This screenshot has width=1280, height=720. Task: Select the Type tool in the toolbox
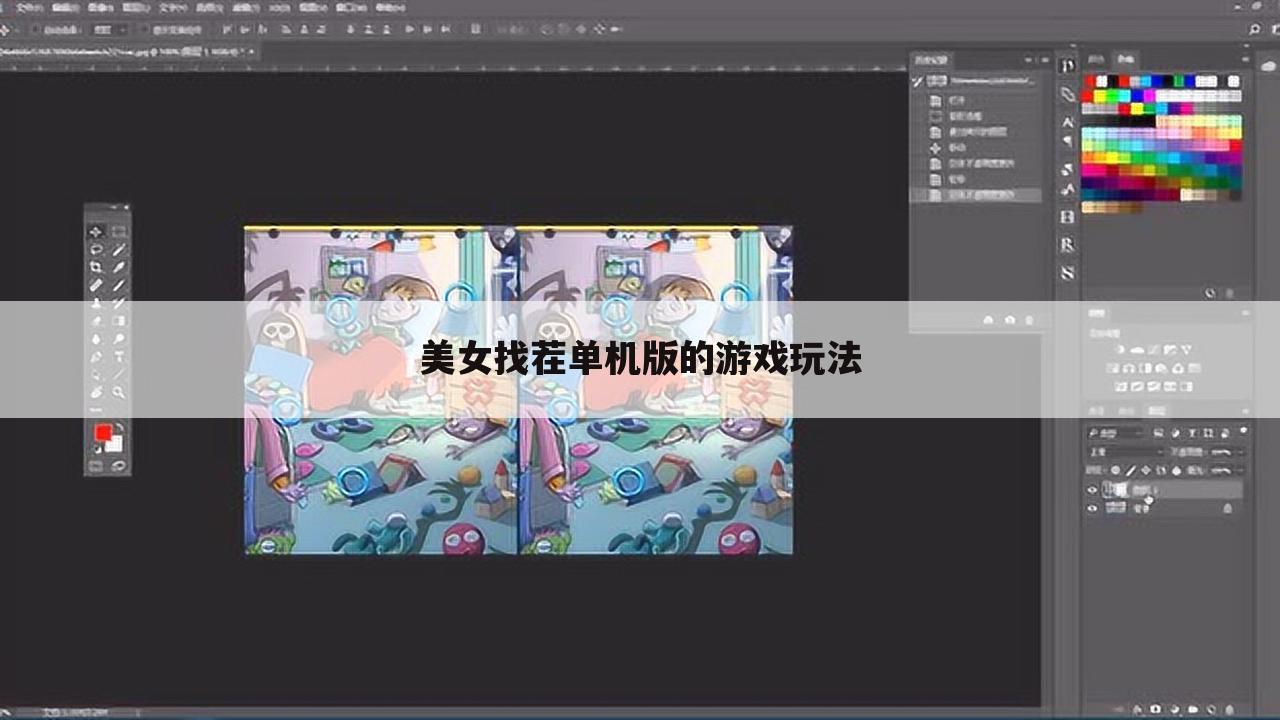tap(119, 355)
